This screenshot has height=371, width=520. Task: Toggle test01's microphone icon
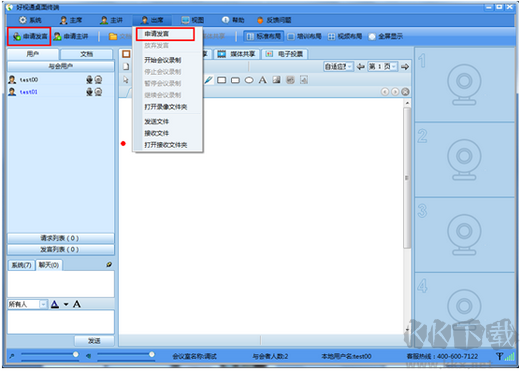[x=89, y=92]
